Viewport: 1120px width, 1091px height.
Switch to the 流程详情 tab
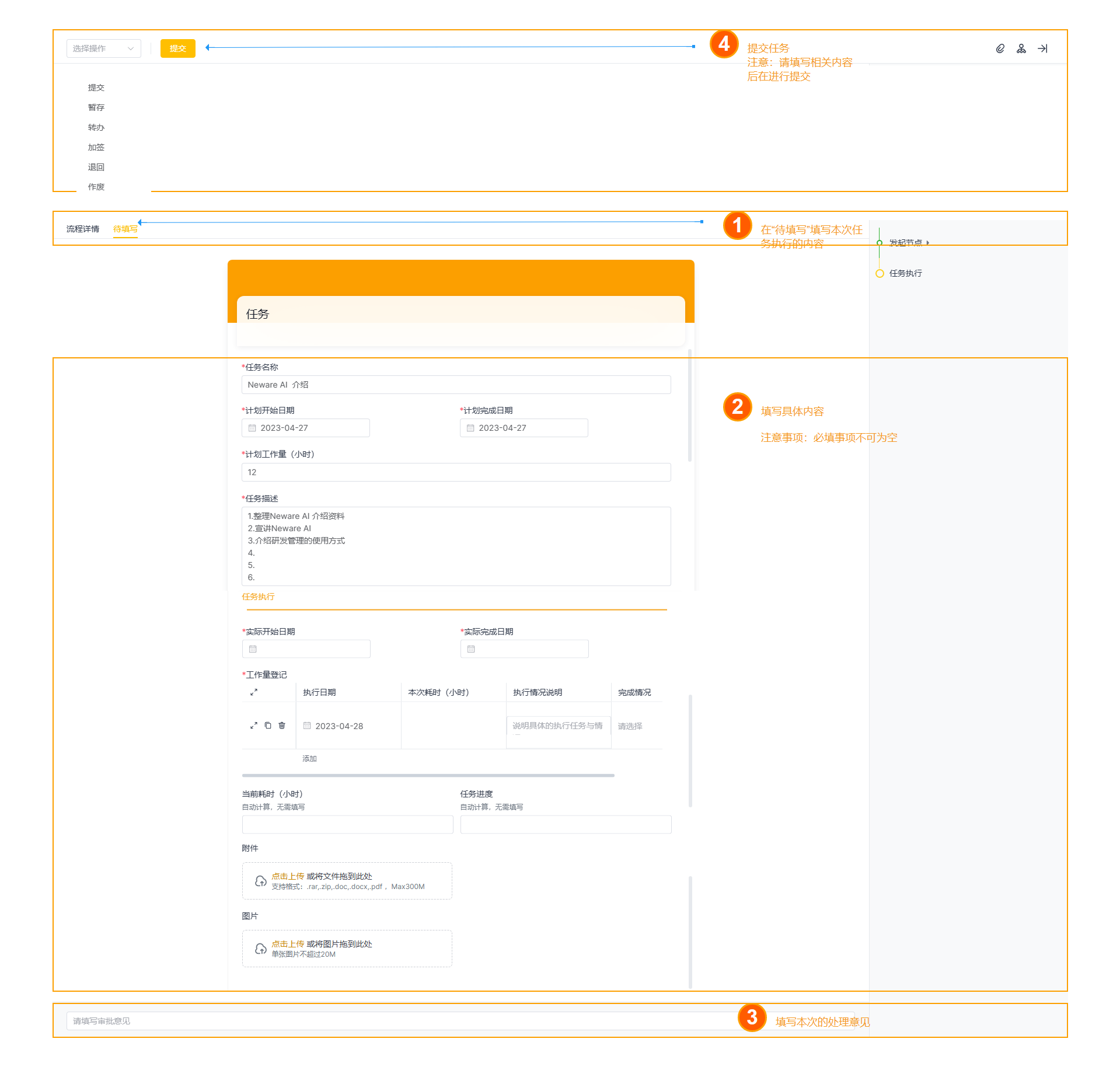[x=83, y=229]
